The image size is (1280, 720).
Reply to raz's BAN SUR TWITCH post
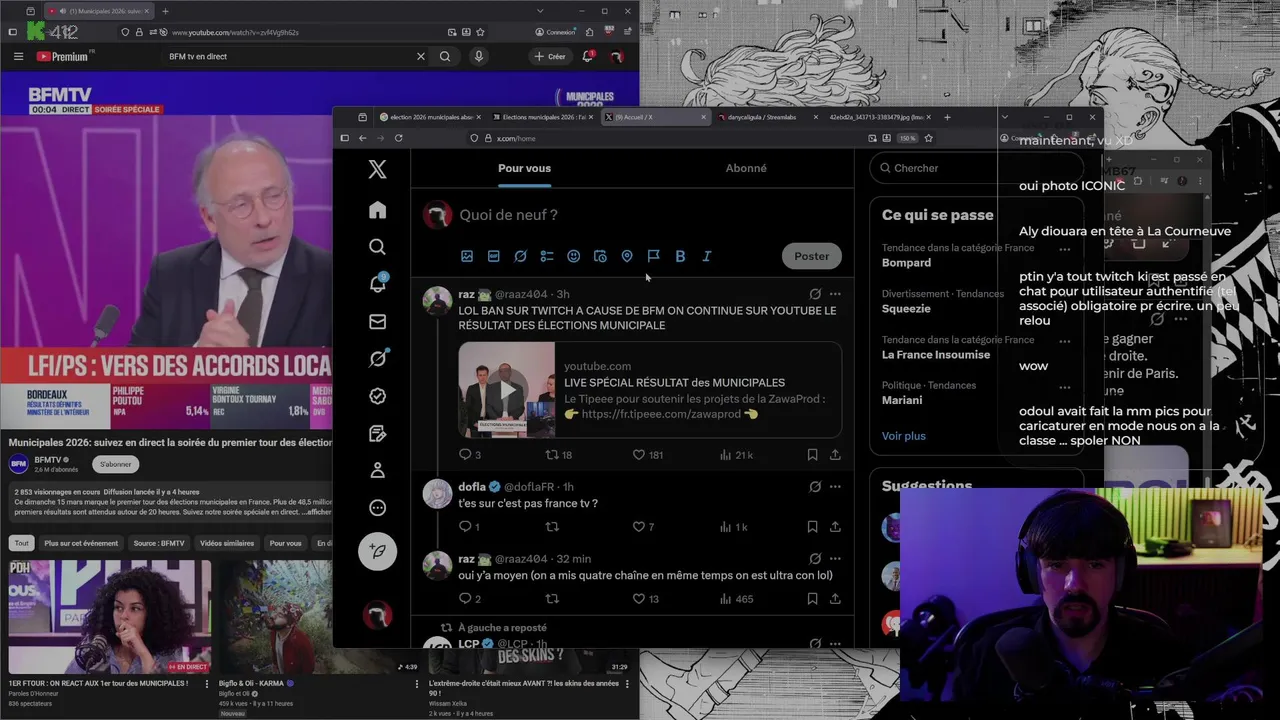click(x=469, y=455)
